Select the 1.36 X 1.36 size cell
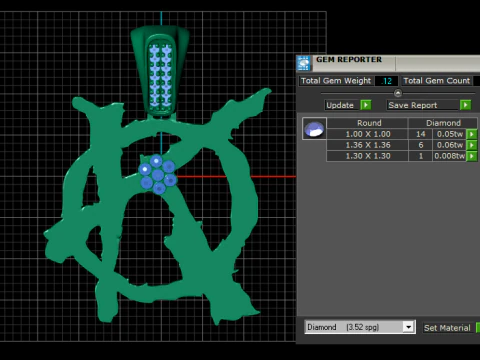The height and width of the screenshot is (360, 480). tap(368, 145)
